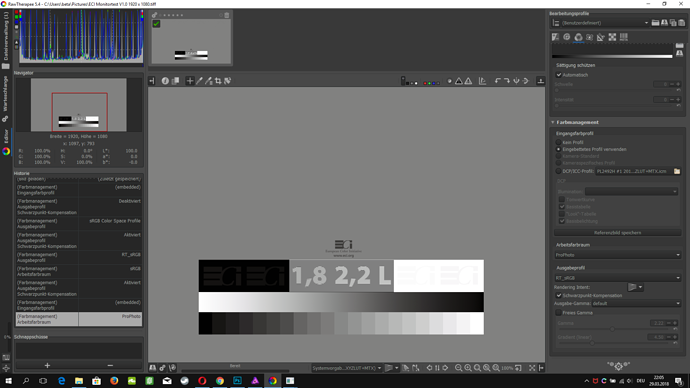
Task: Zoom in on the preview
Action: (x=468, y=368)
